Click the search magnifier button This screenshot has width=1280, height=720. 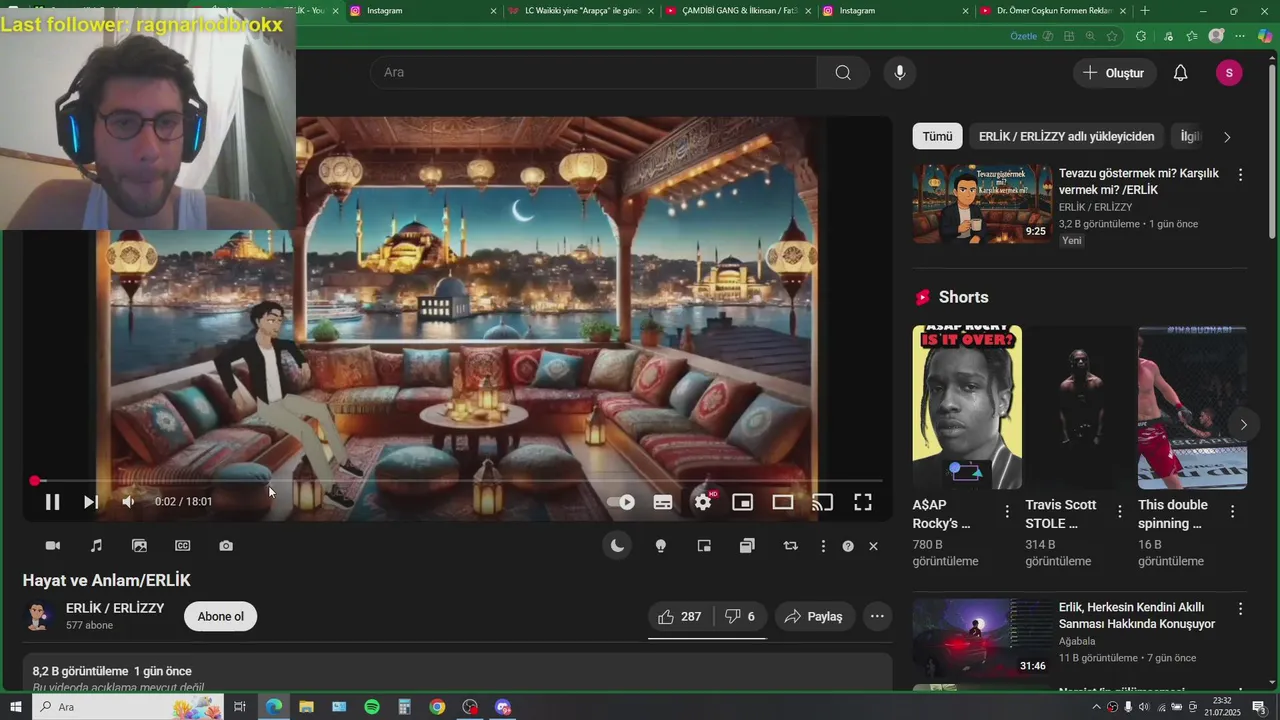pyautogui.click(x=843, y=72)
